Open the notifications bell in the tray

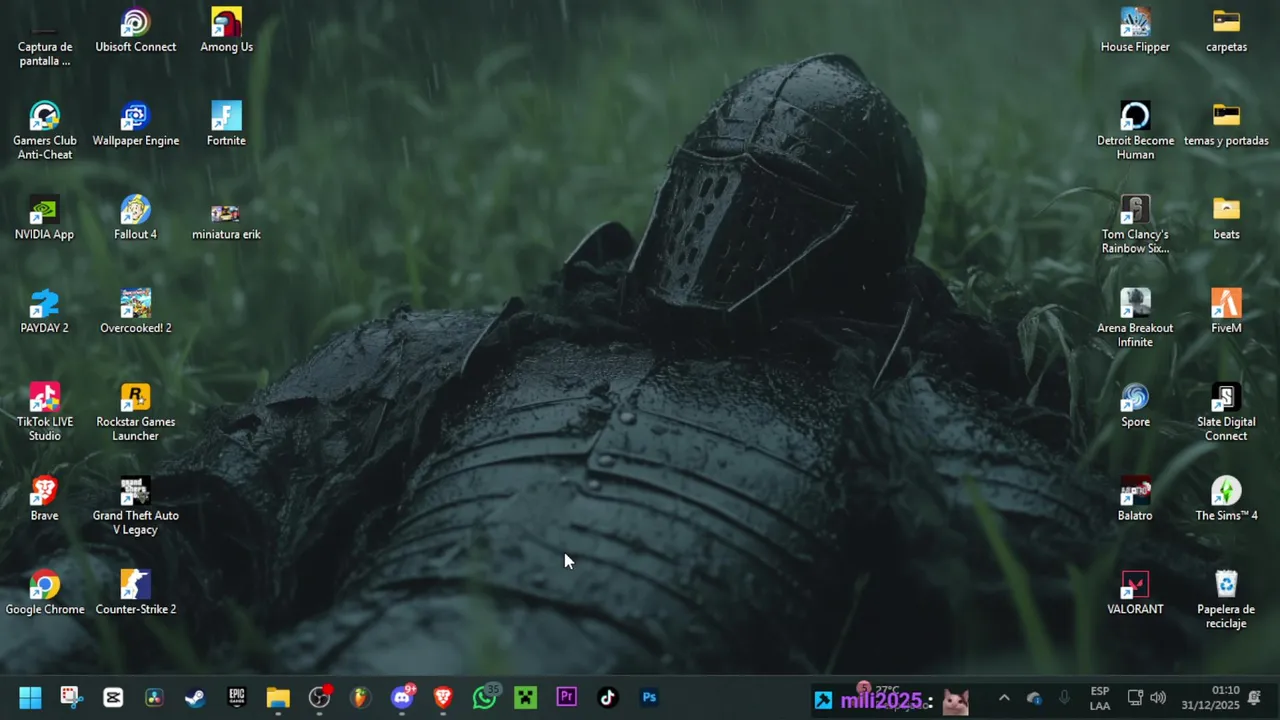pos(1254,698)
